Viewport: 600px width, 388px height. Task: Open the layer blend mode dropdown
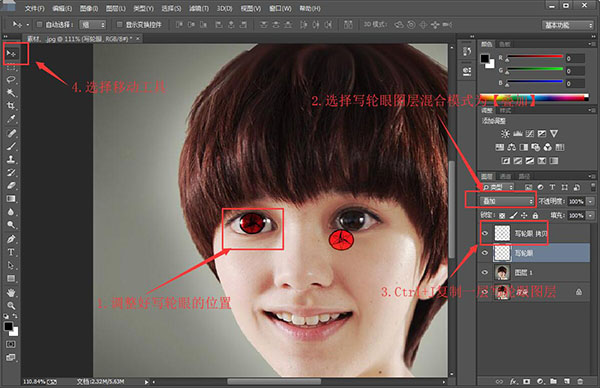point(507,201)
